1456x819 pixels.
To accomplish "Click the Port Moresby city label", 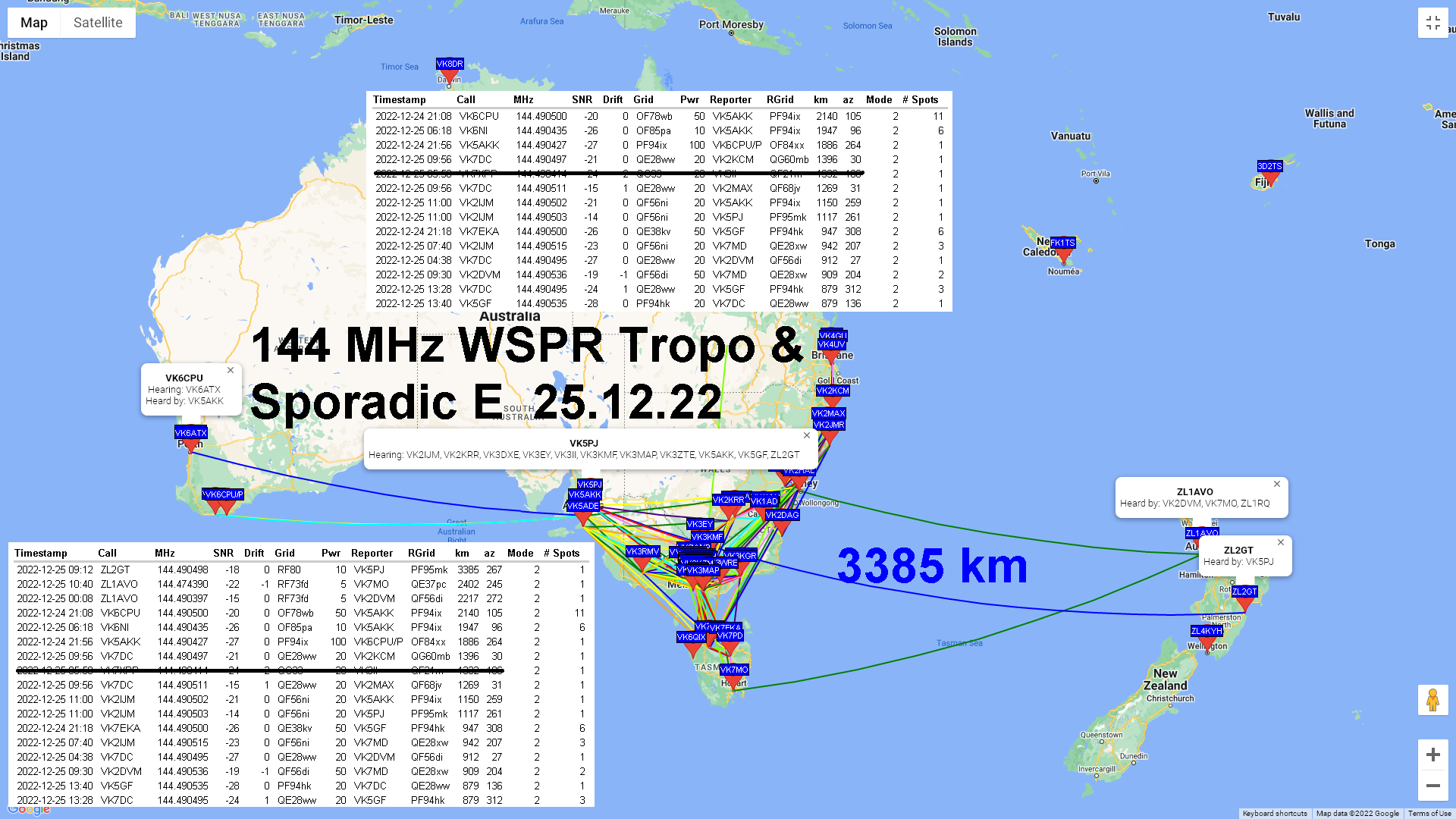I will [731, 24].
